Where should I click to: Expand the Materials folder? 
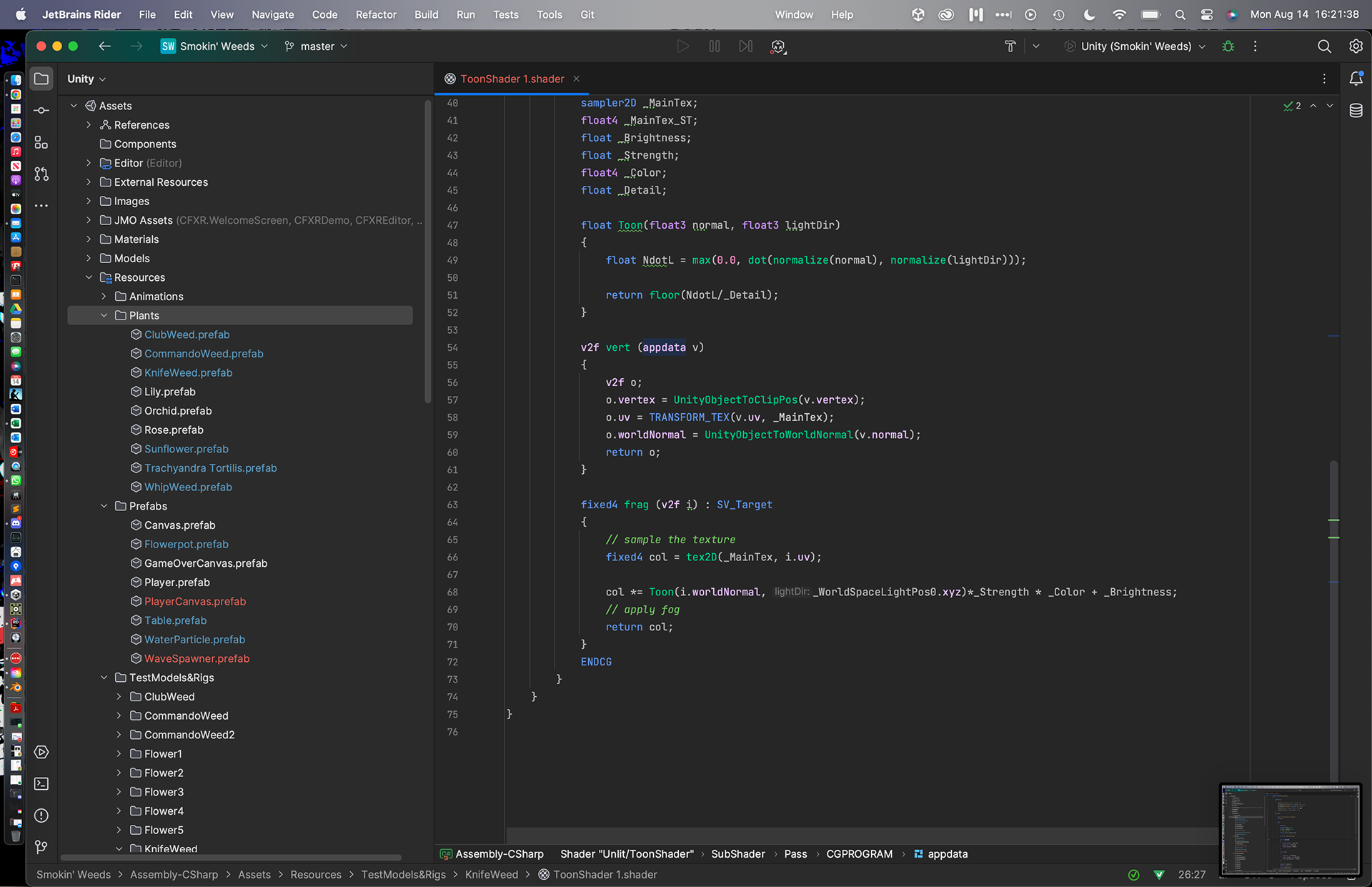point(89,239)
